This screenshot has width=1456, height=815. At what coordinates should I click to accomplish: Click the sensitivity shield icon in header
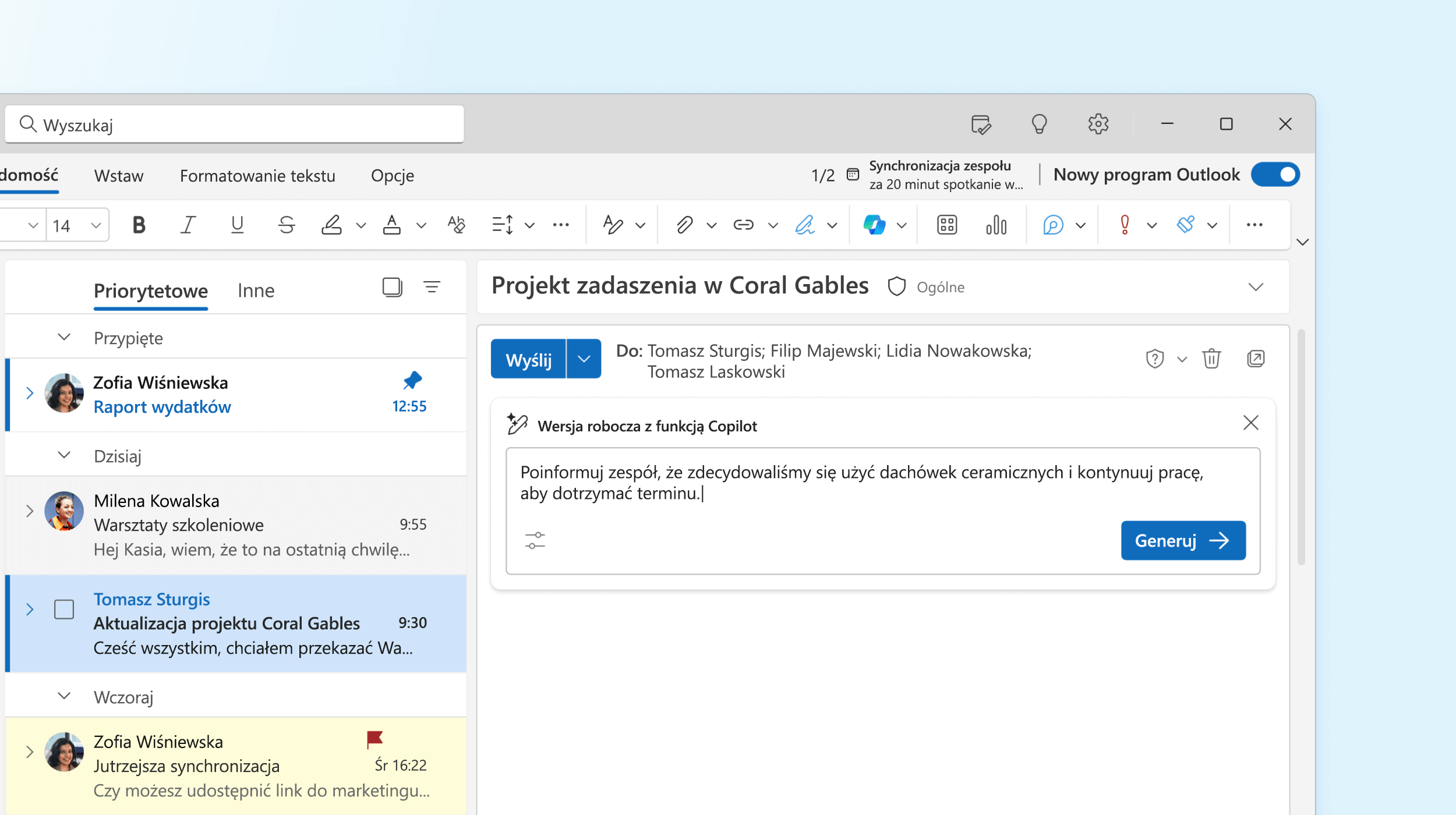click(897, 286)
